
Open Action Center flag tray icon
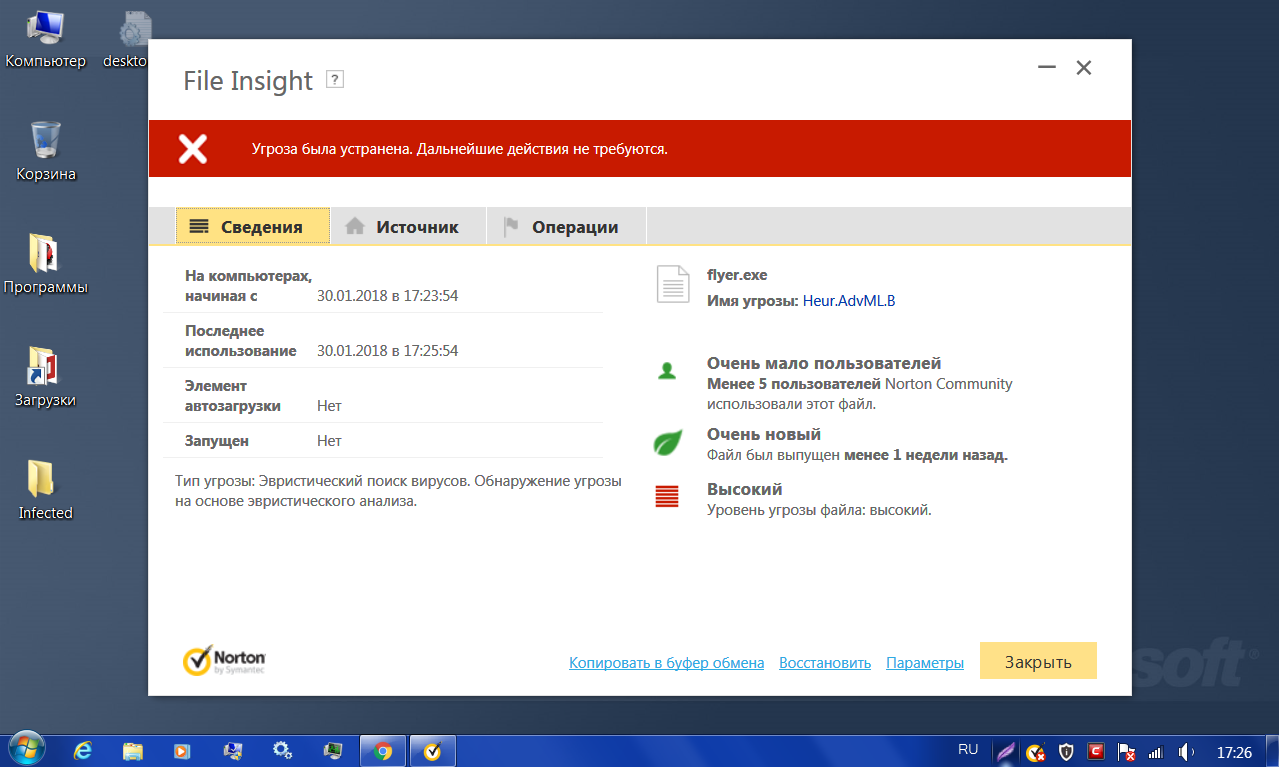1126,751
